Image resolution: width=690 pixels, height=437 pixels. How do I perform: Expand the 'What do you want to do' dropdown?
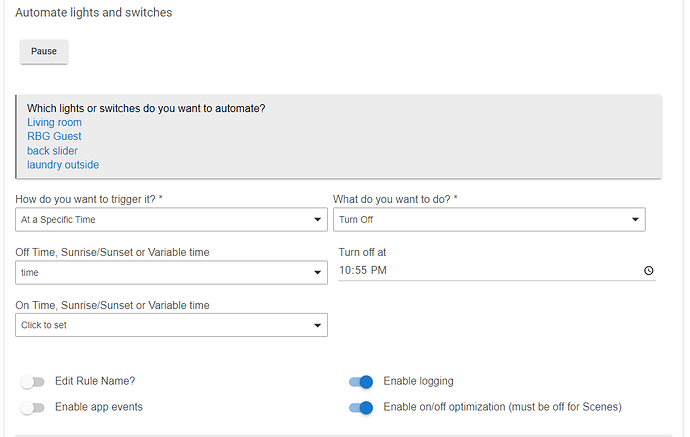point(489,219)
